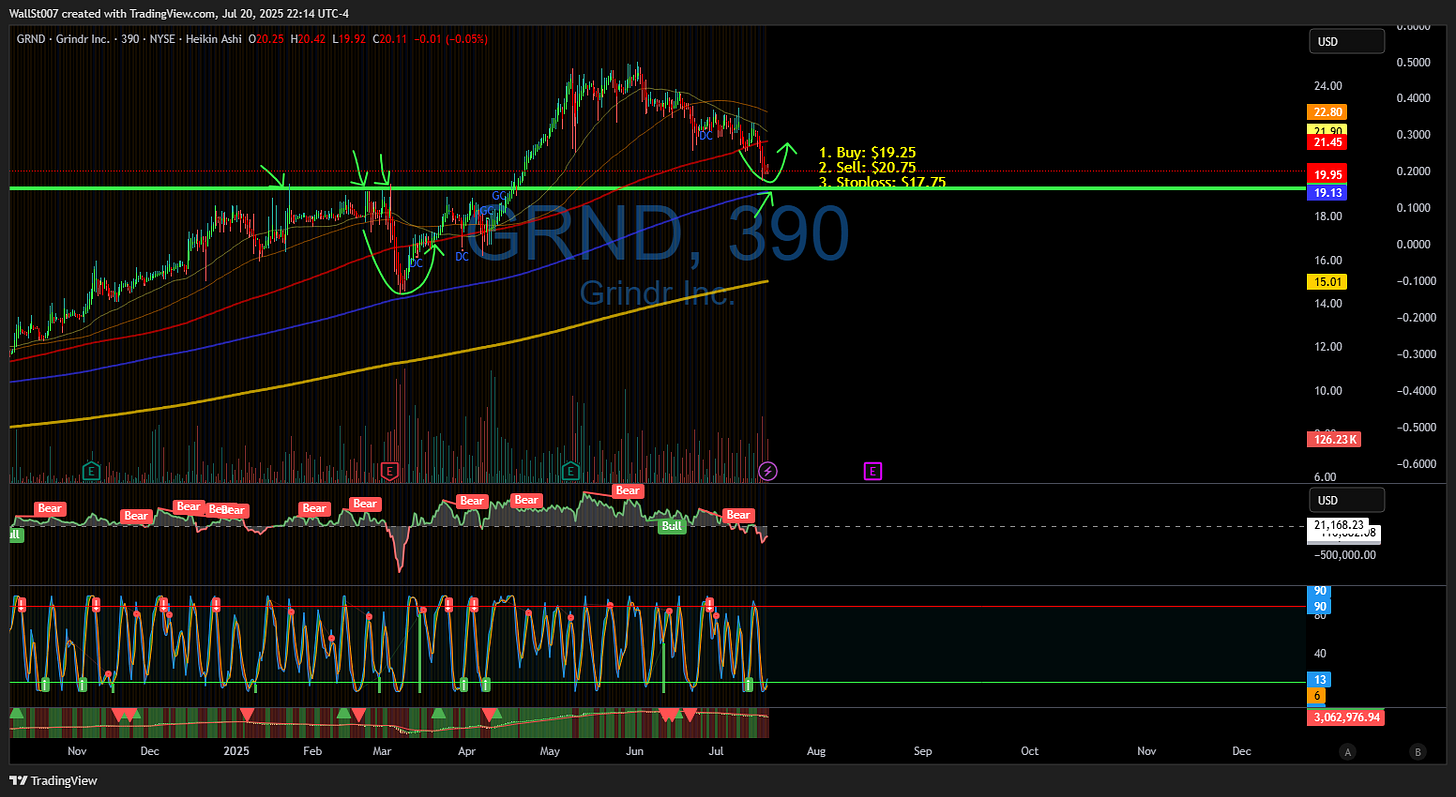The image size is (1456, 797).
Task: Click the lightning bolt event icon on the chart
Action: 768,470
